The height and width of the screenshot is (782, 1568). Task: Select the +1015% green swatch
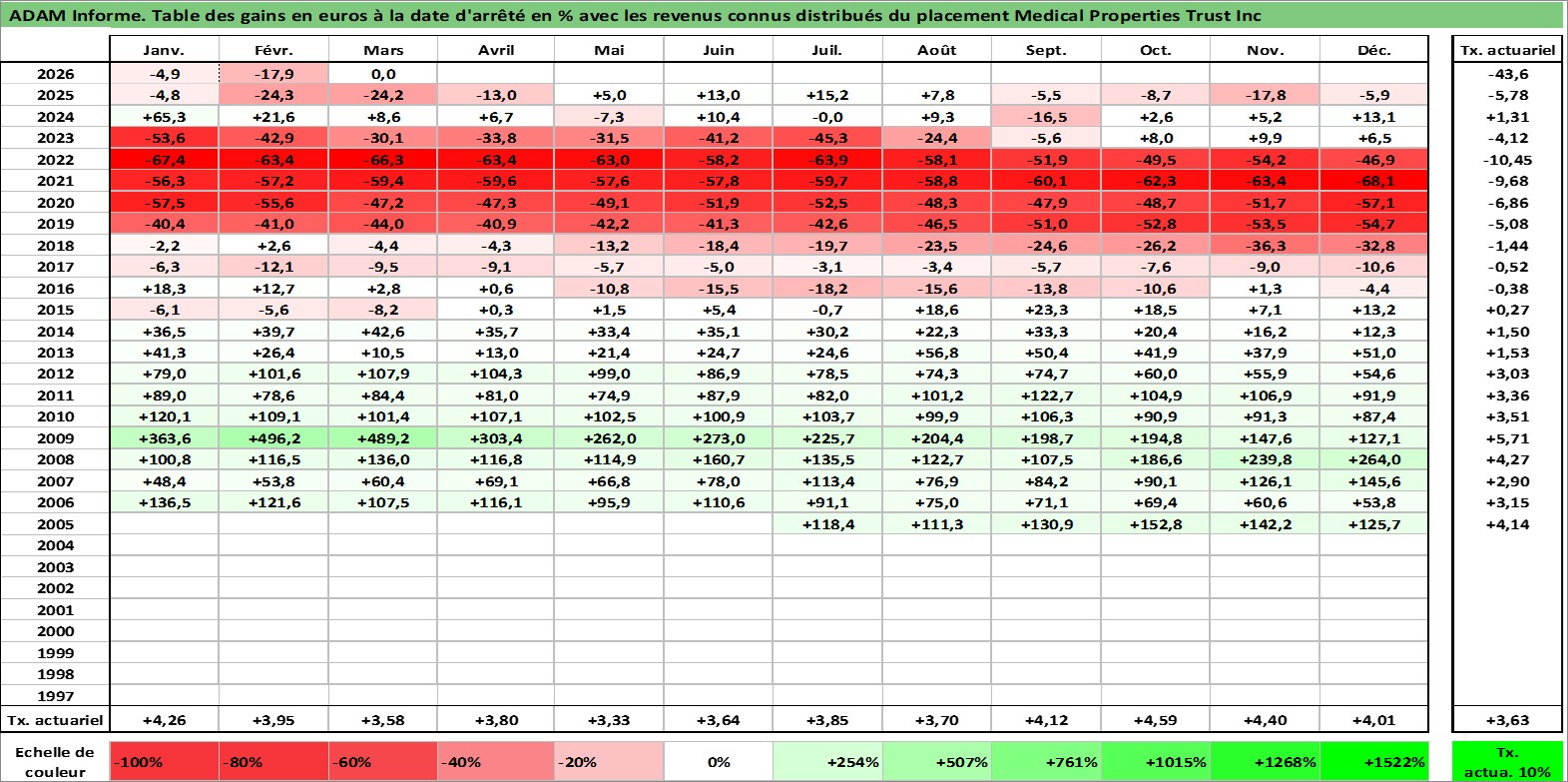(x=1156, y=761)
